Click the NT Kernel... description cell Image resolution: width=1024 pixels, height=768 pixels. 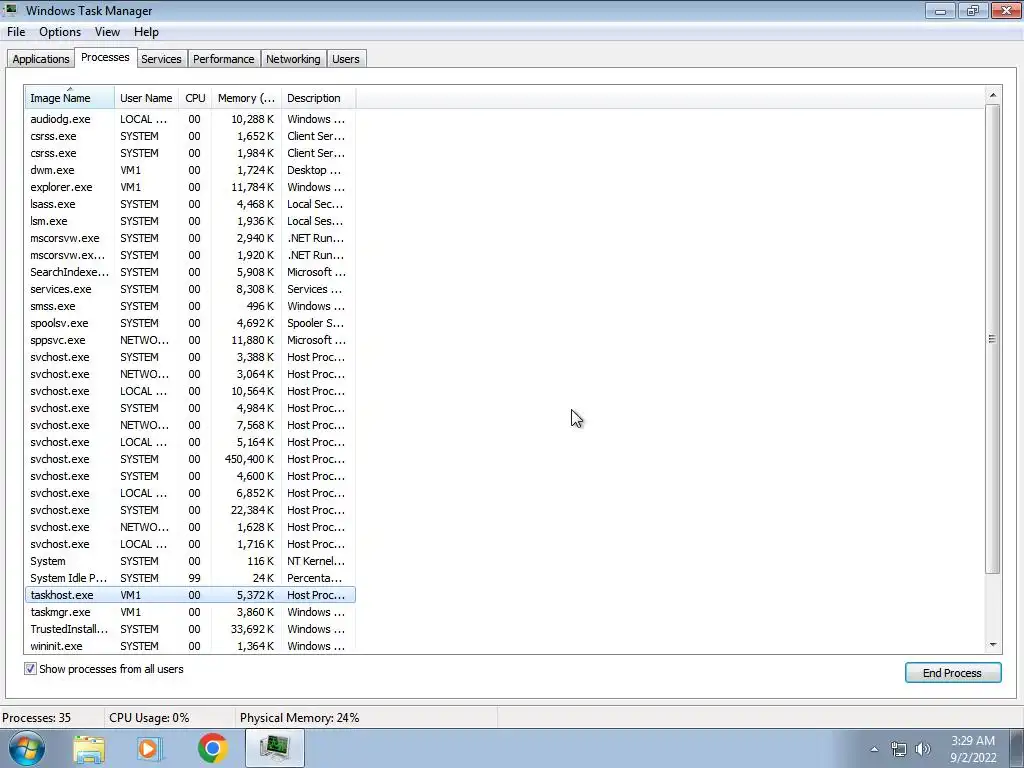pyautogui.click(x=315, y=561)
